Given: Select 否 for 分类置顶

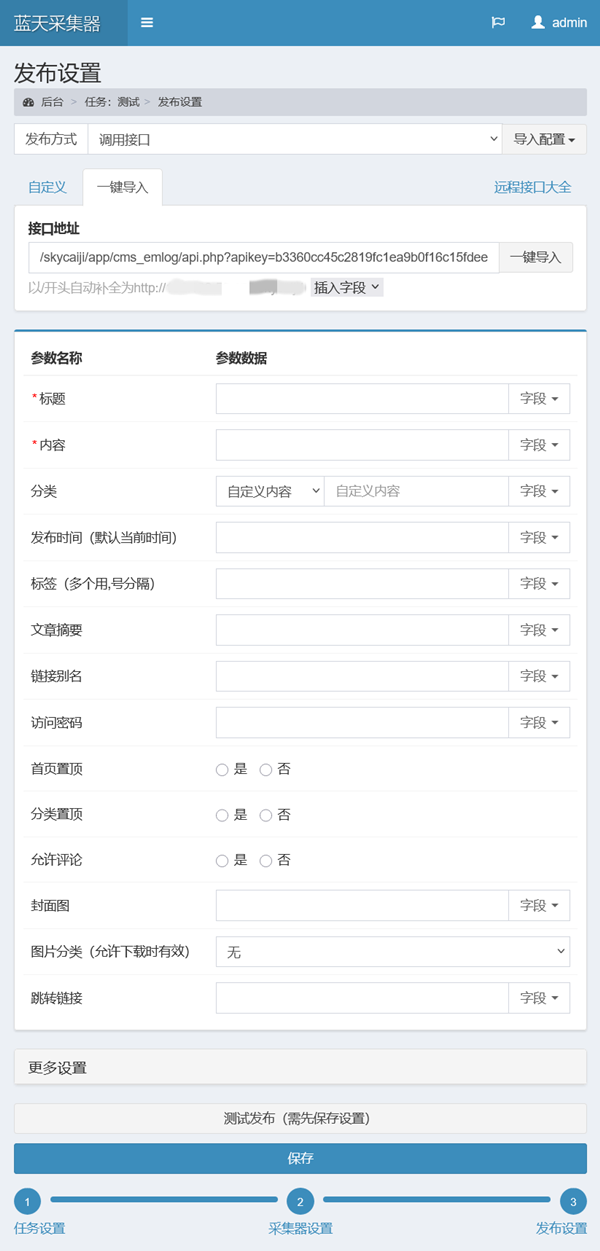Looking at the screenshot, I should click(x=266, y=816).
